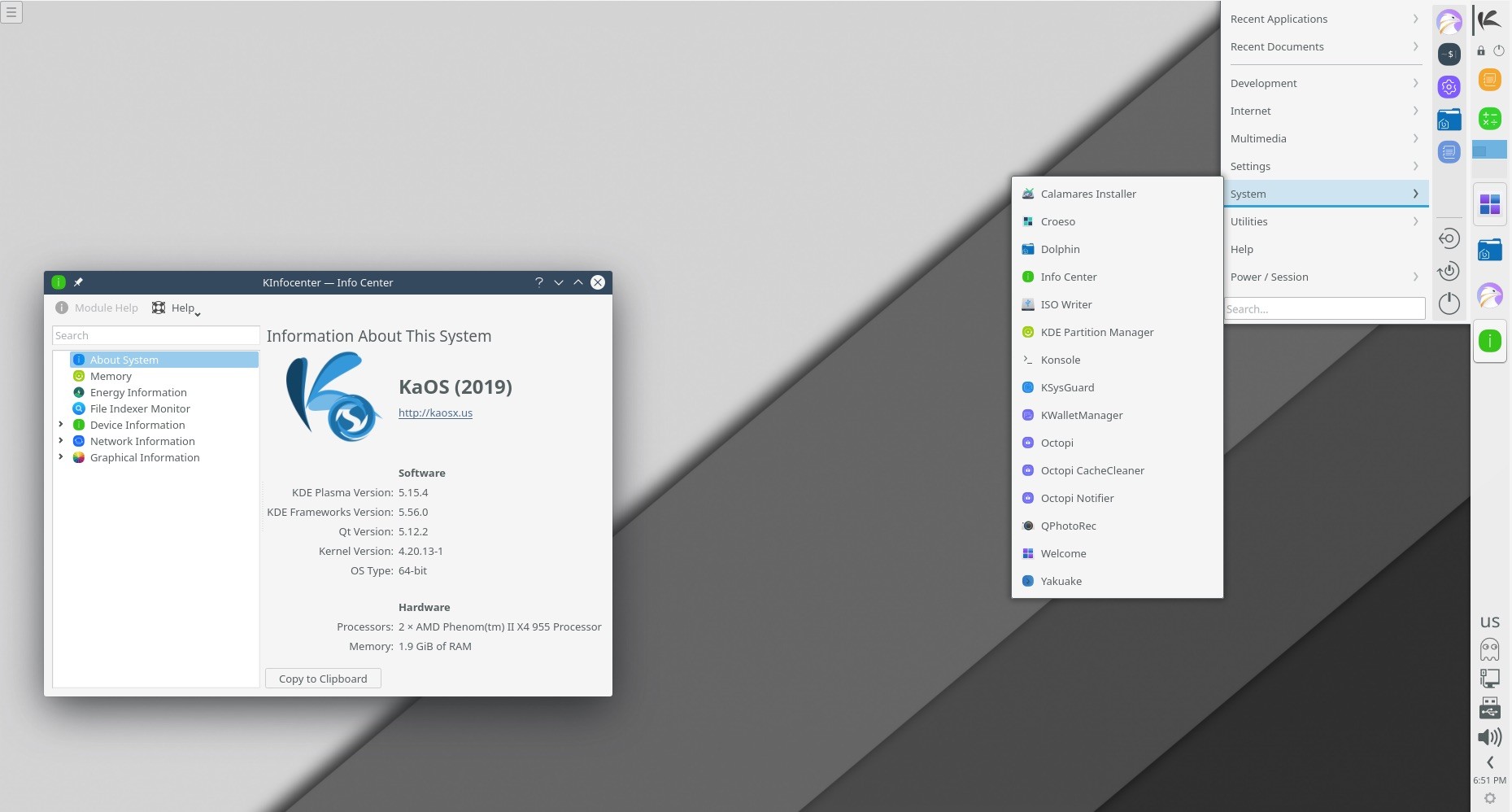
Task: Open Konsole terminal from the panel
Action: (1450, 54)
